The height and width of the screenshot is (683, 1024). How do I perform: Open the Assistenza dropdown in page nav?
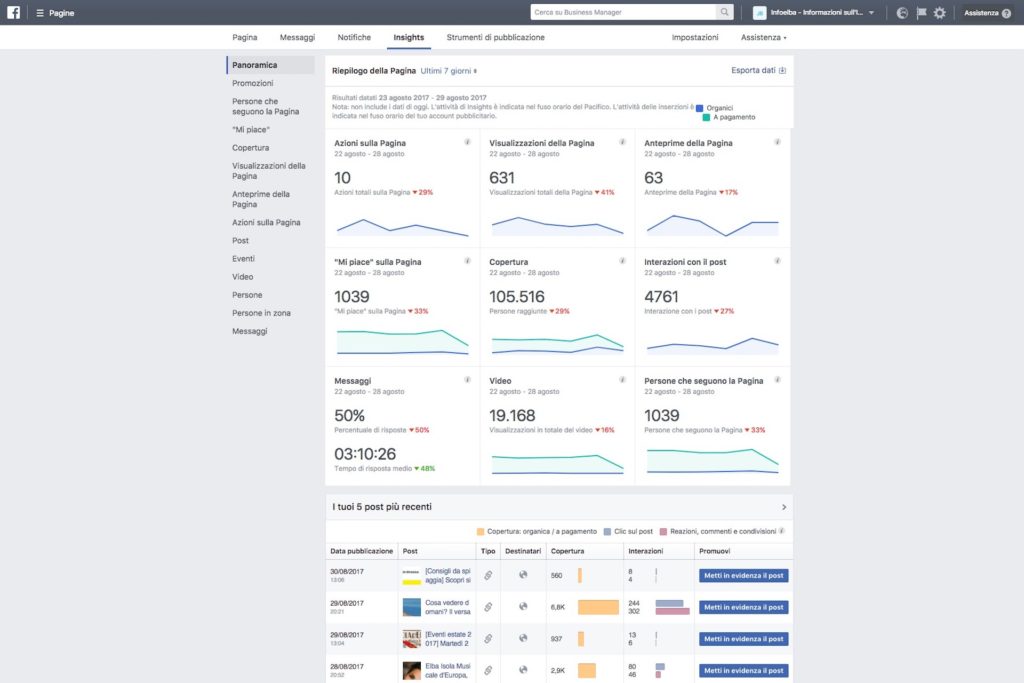pos(763,37)
